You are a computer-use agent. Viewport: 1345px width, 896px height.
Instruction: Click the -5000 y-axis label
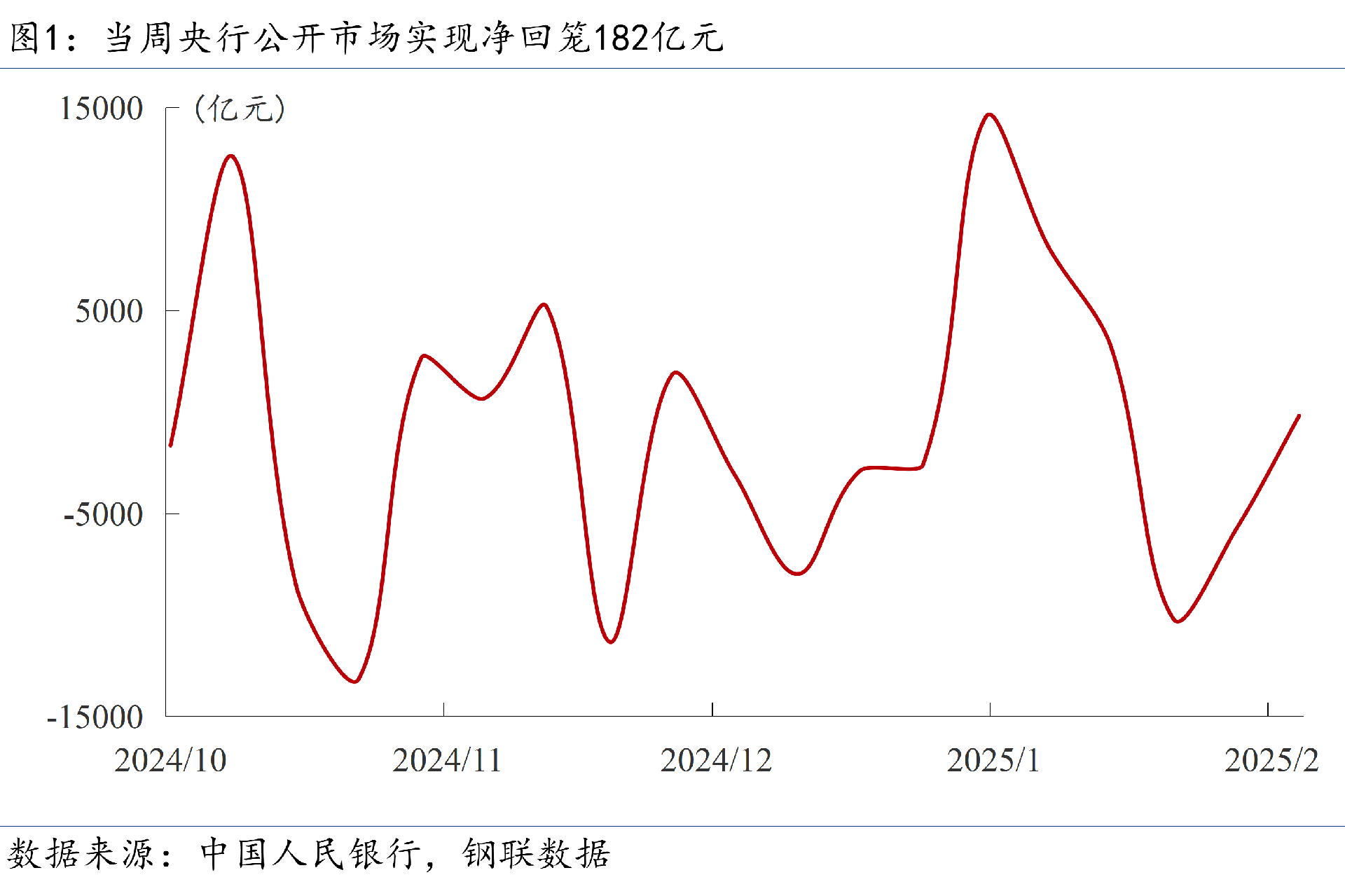pos(102,514)
